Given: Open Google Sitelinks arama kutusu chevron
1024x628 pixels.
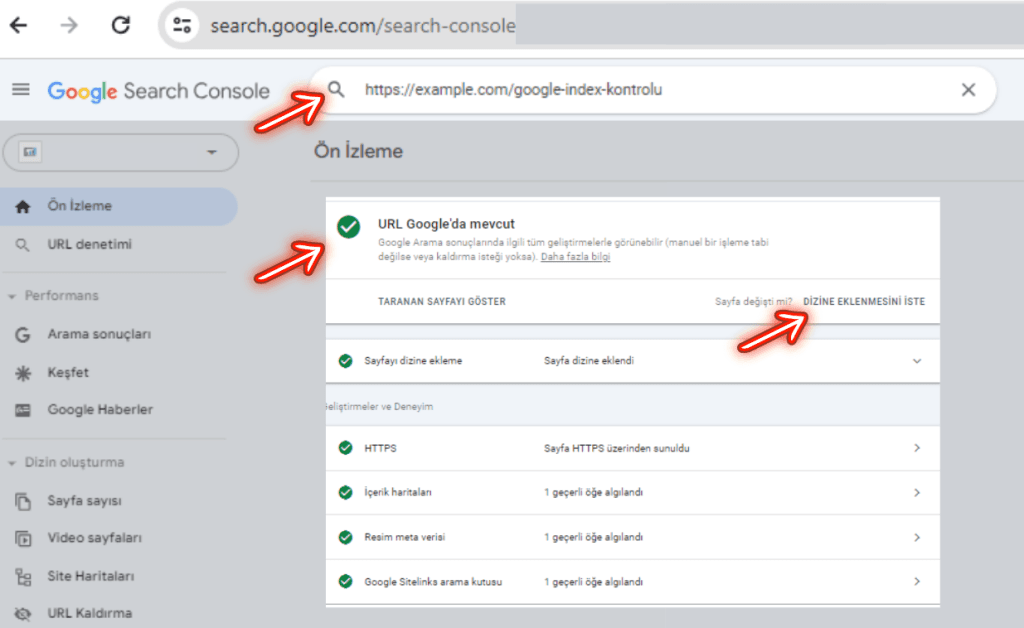Looking at the screenshot, I should pos(917,582).
